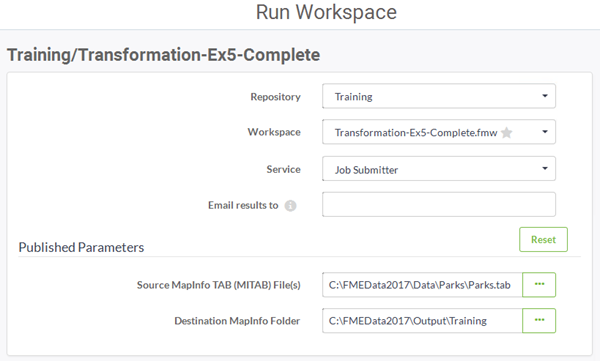Open folder browser for Destination MapInfo Folder
This screenshot has width=600, height=361.
(x=539, y=320)
